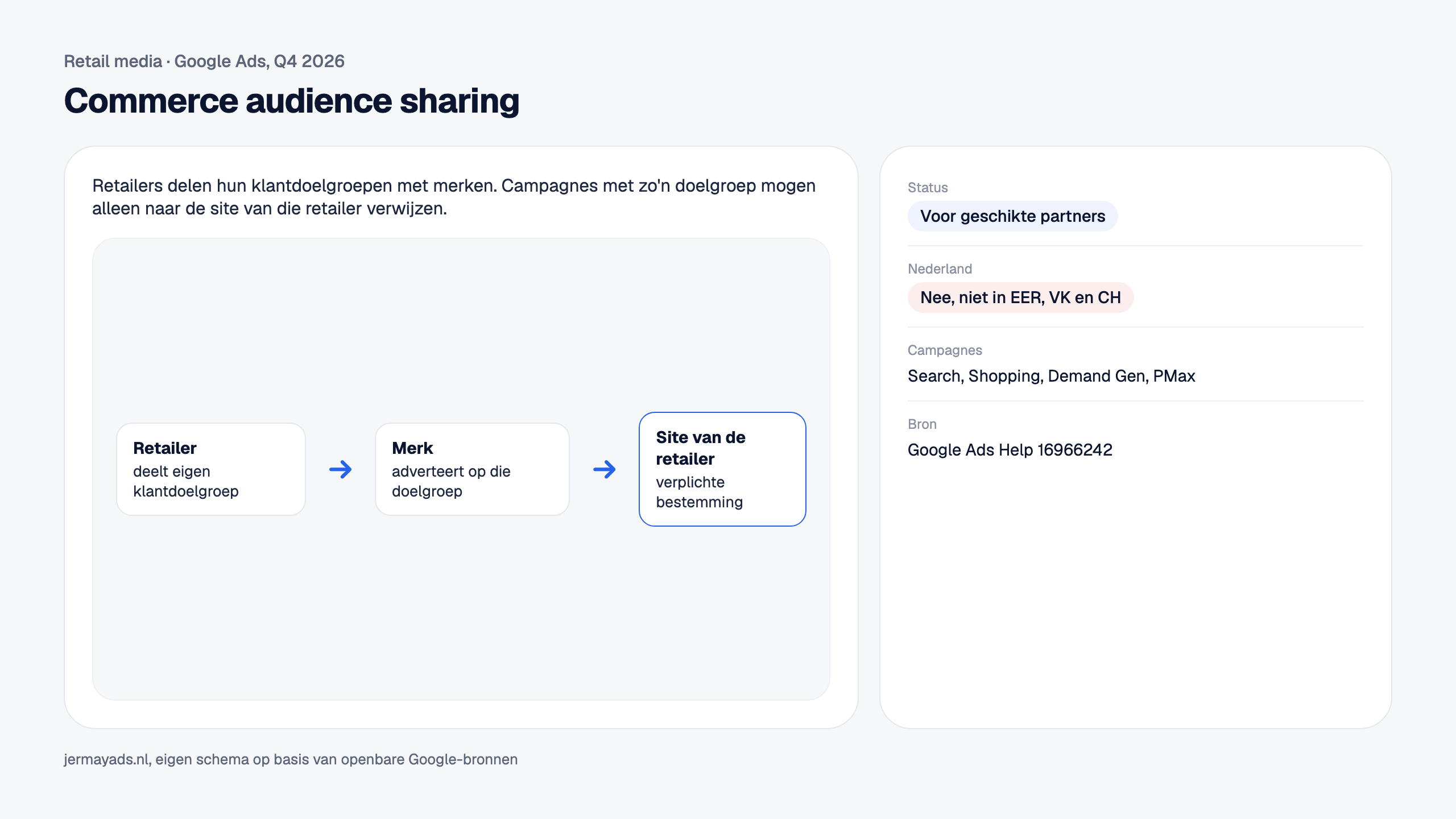Click the jermayads.nl footer credit
This screenshot has height=819, width=1456.
291,759
